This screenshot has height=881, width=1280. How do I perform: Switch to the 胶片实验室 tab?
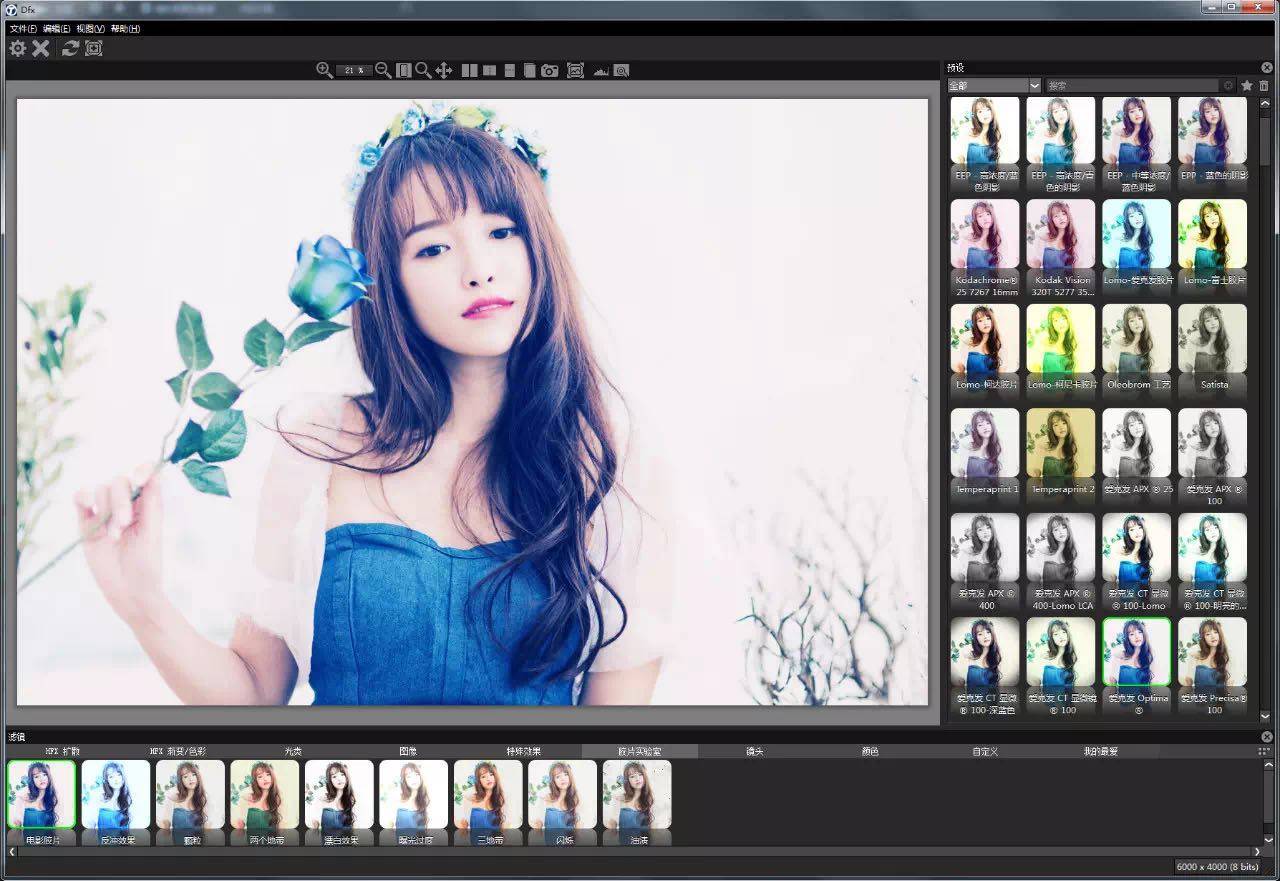tap(639, 751)
